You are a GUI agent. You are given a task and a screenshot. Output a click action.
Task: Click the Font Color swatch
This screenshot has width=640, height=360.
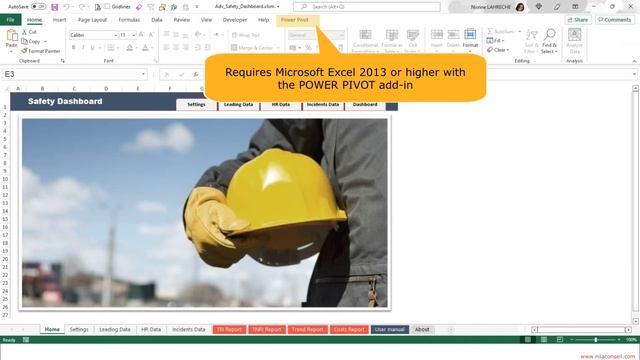[145, 48]
